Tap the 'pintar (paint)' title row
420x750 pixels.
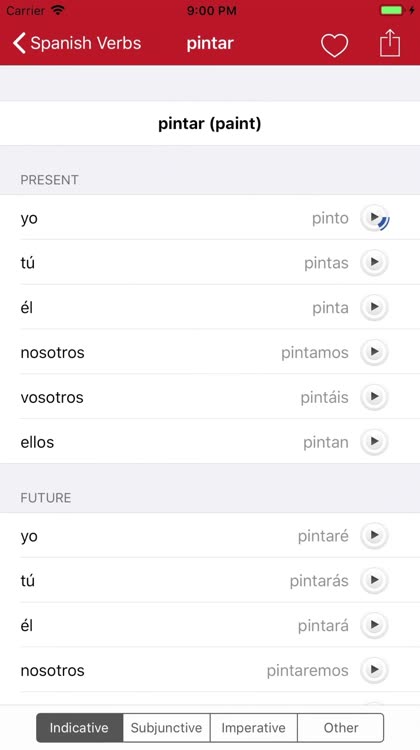[x=210, y=123]
